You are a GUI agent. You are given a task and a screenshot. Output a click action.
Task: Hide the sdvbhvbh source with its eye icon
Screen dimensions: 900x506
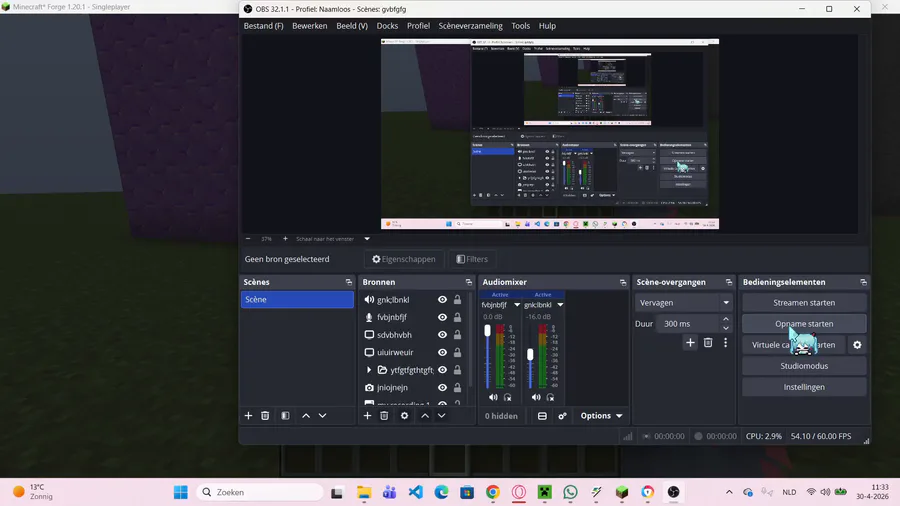442,334
